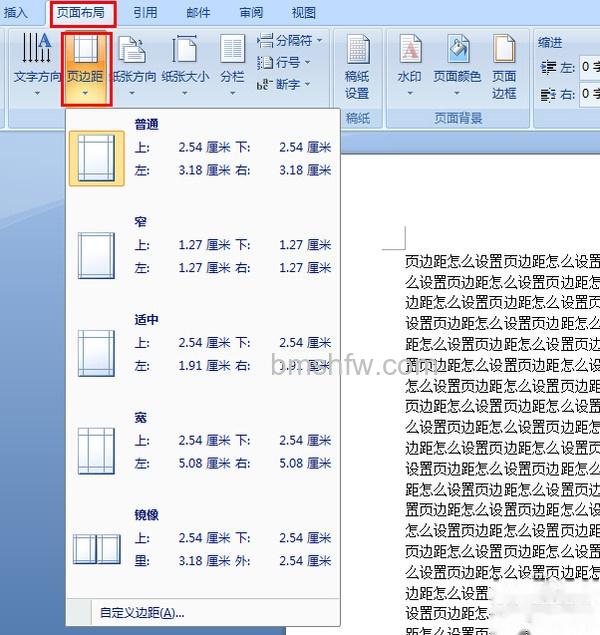Viewport: 600px width, 635px height.
Task: Click the 水印 watermark icon
Action: [x=410, y=49]
